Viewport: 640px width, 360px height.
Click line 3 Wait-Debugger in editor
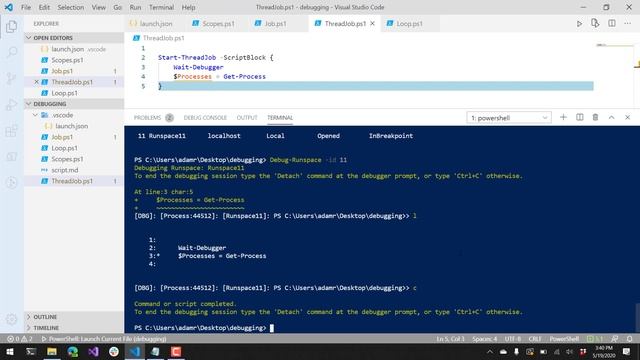pyautogui.click(x=198, y=67)
